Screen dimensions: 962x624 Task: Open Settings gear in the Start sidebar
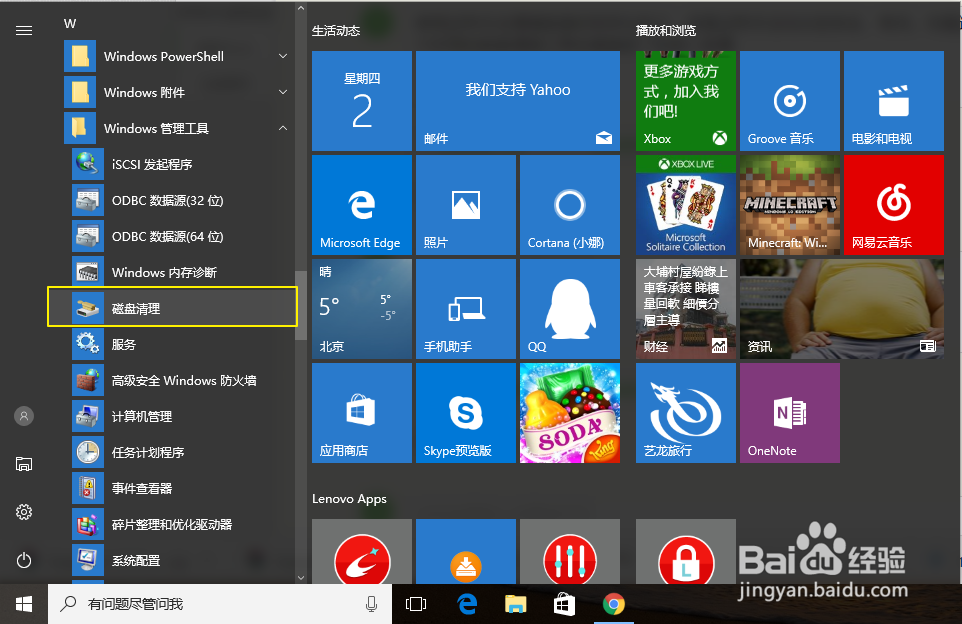[x=24, y=512]
